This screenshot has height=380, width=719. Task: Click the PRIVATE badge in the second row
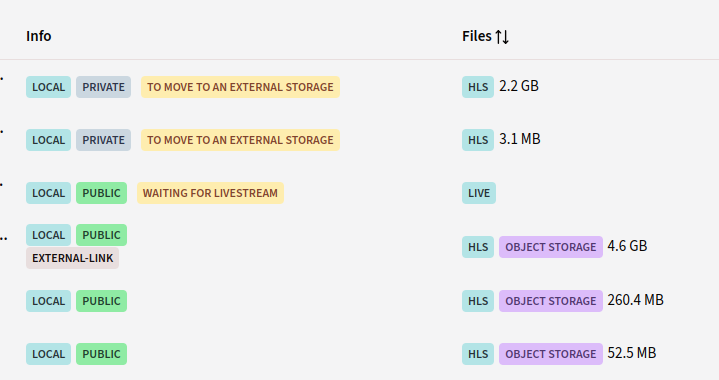104,140
